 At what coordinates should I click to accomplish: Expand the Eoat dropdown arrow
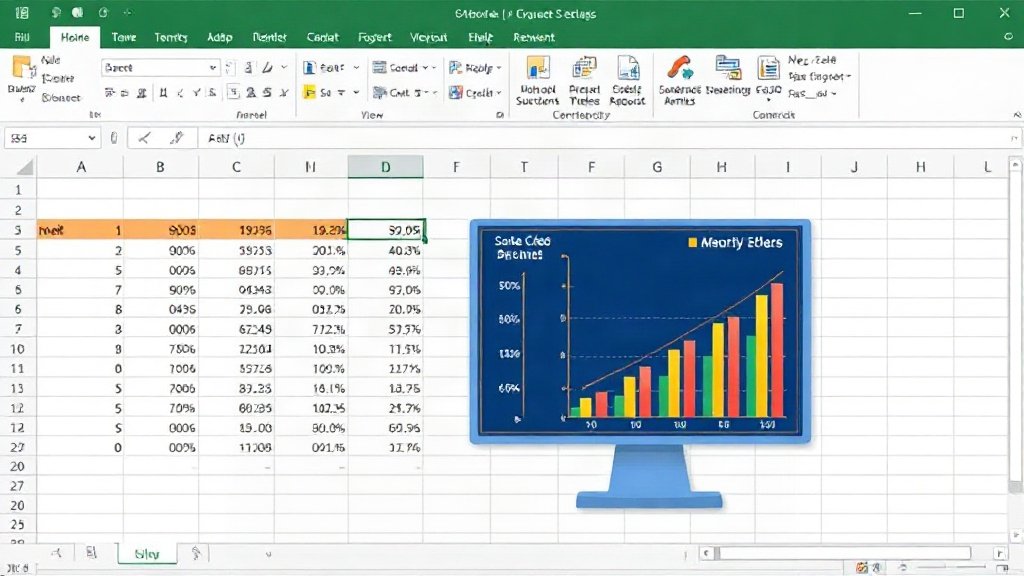tap(356, 67)
